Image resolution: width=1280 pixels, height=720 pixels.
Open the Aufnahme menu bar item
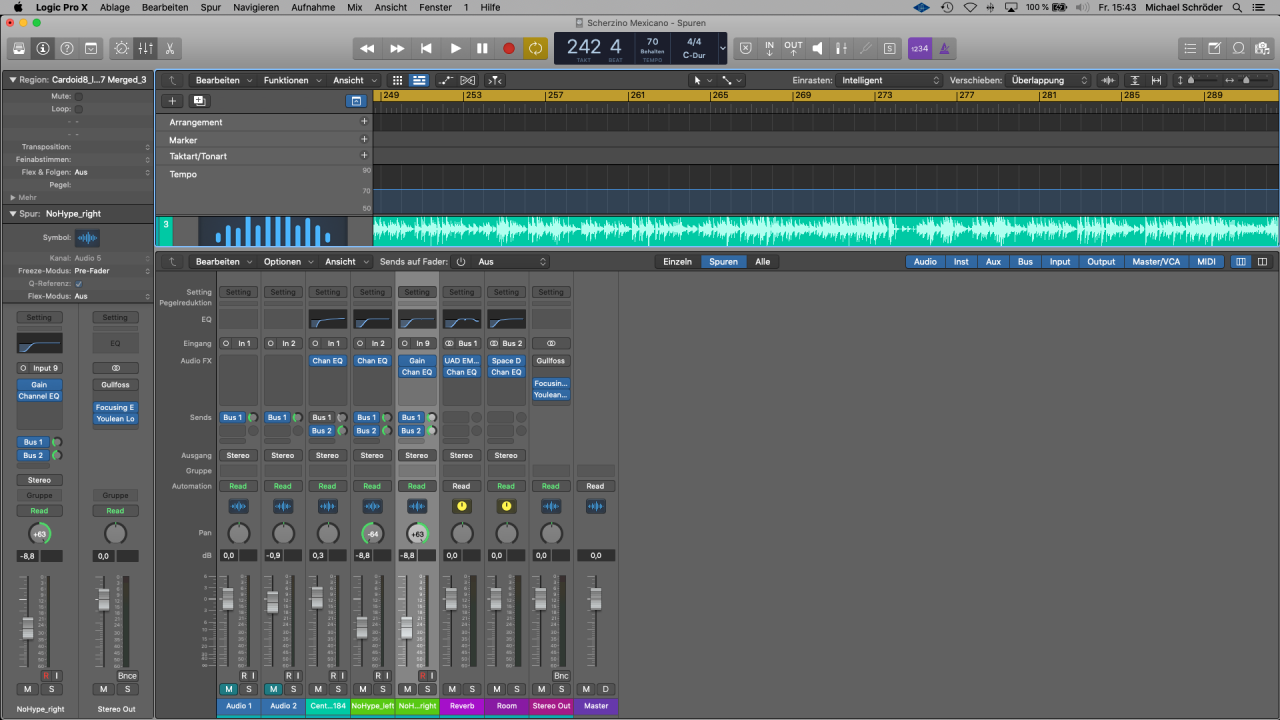tap(313, 7)
